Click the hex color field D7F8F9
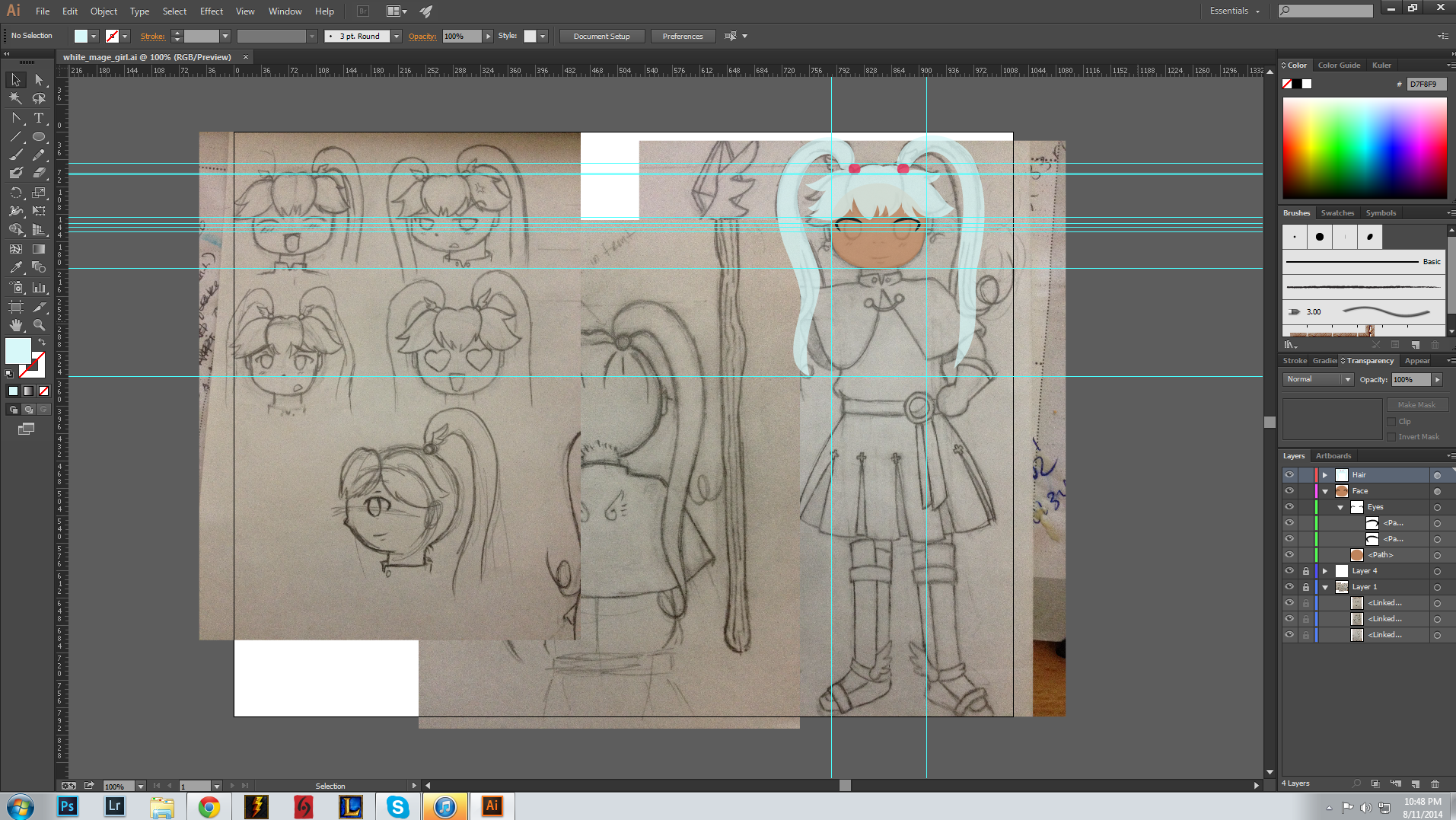 point(1426,85)
